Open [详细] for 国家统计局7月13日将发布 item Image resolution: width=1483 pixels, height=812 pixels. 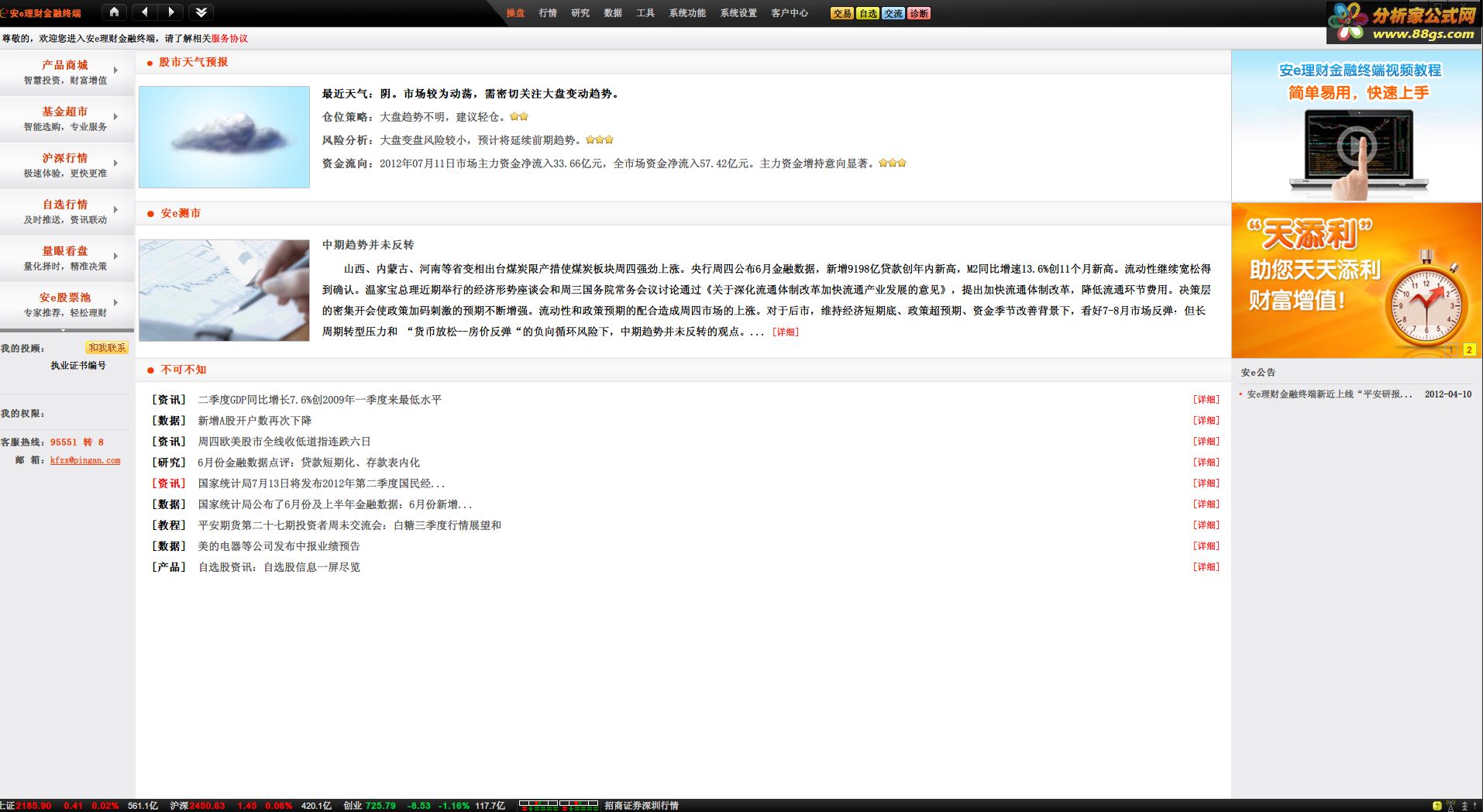coord(1206,483)
